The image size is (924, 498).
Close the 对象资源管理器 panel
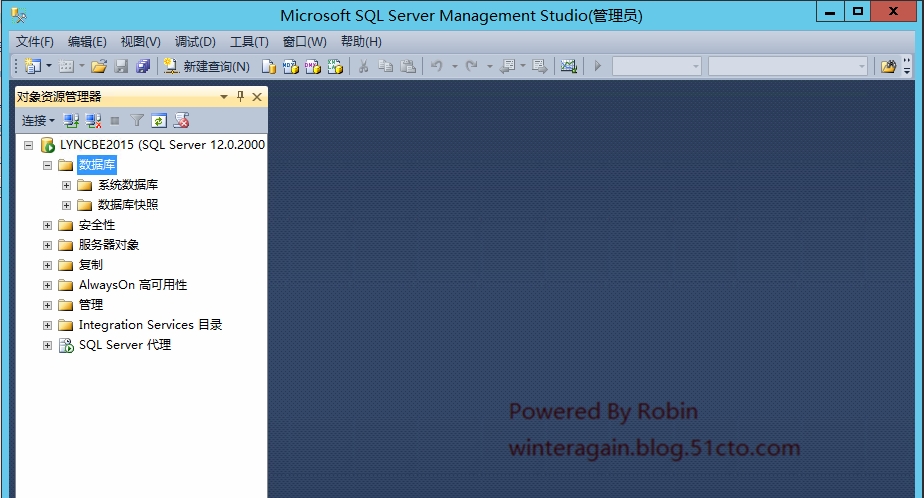coord(257,97)
